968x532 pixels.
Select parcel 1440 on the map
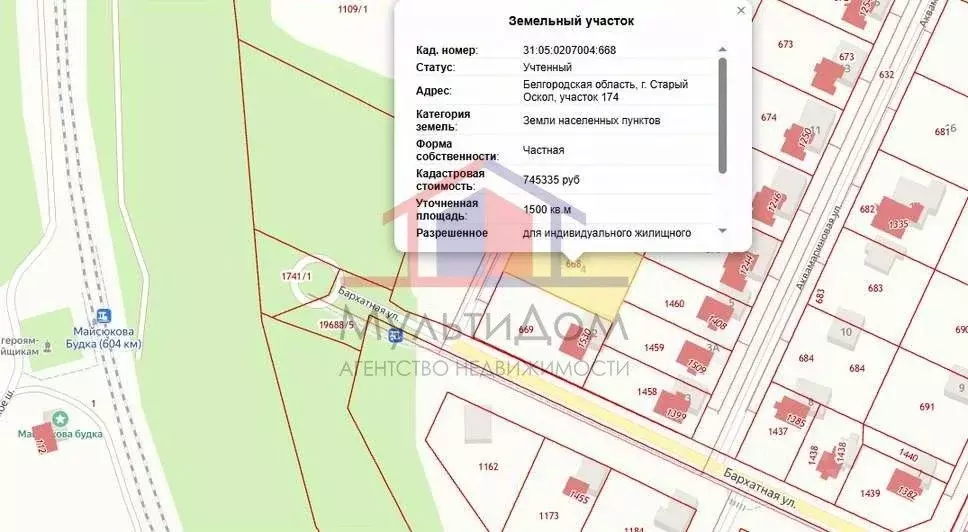[908, 456]
